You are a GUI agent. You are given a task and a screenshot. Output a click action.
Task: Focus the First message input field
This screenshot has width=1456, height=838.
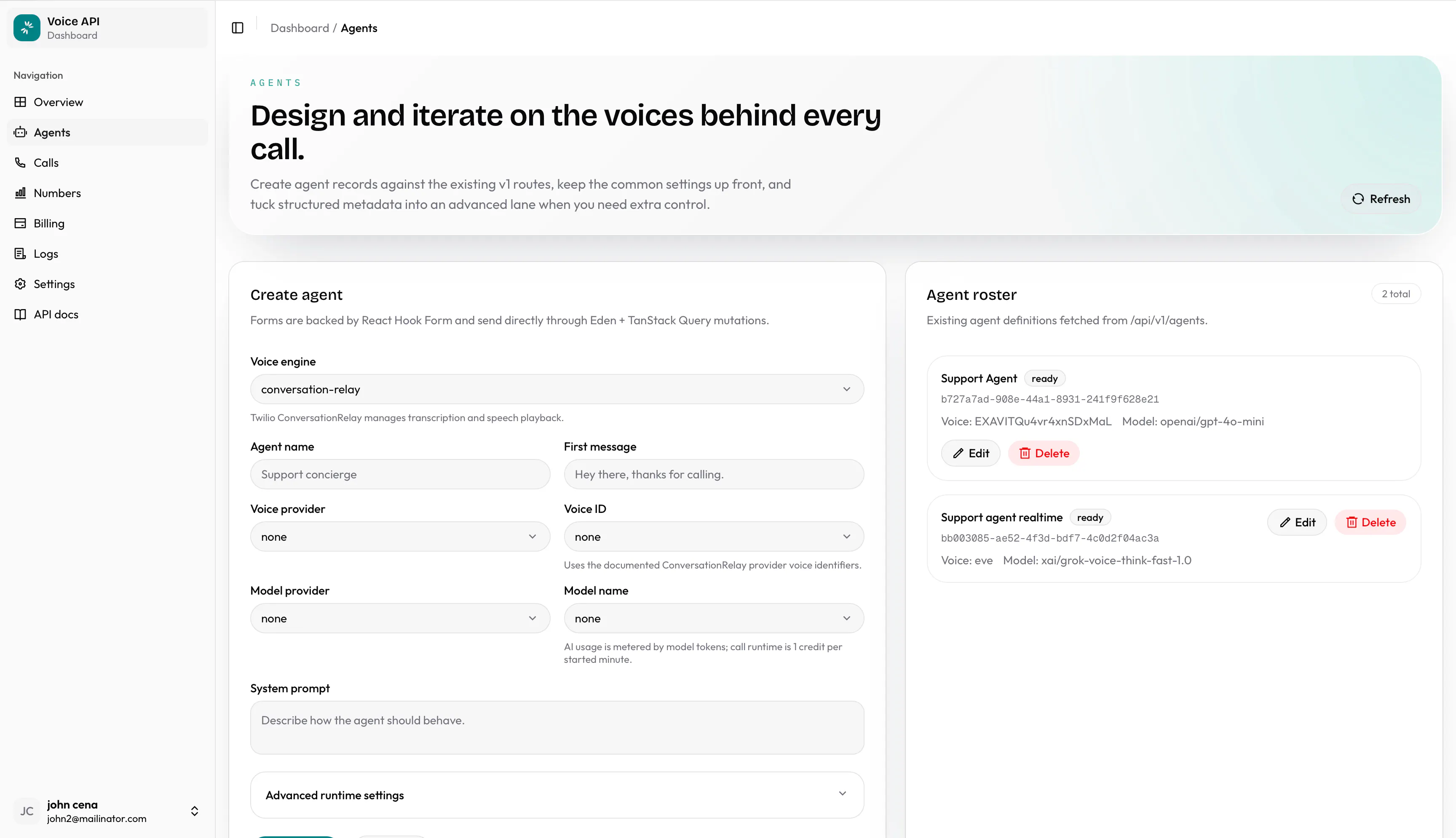point(713,474)
